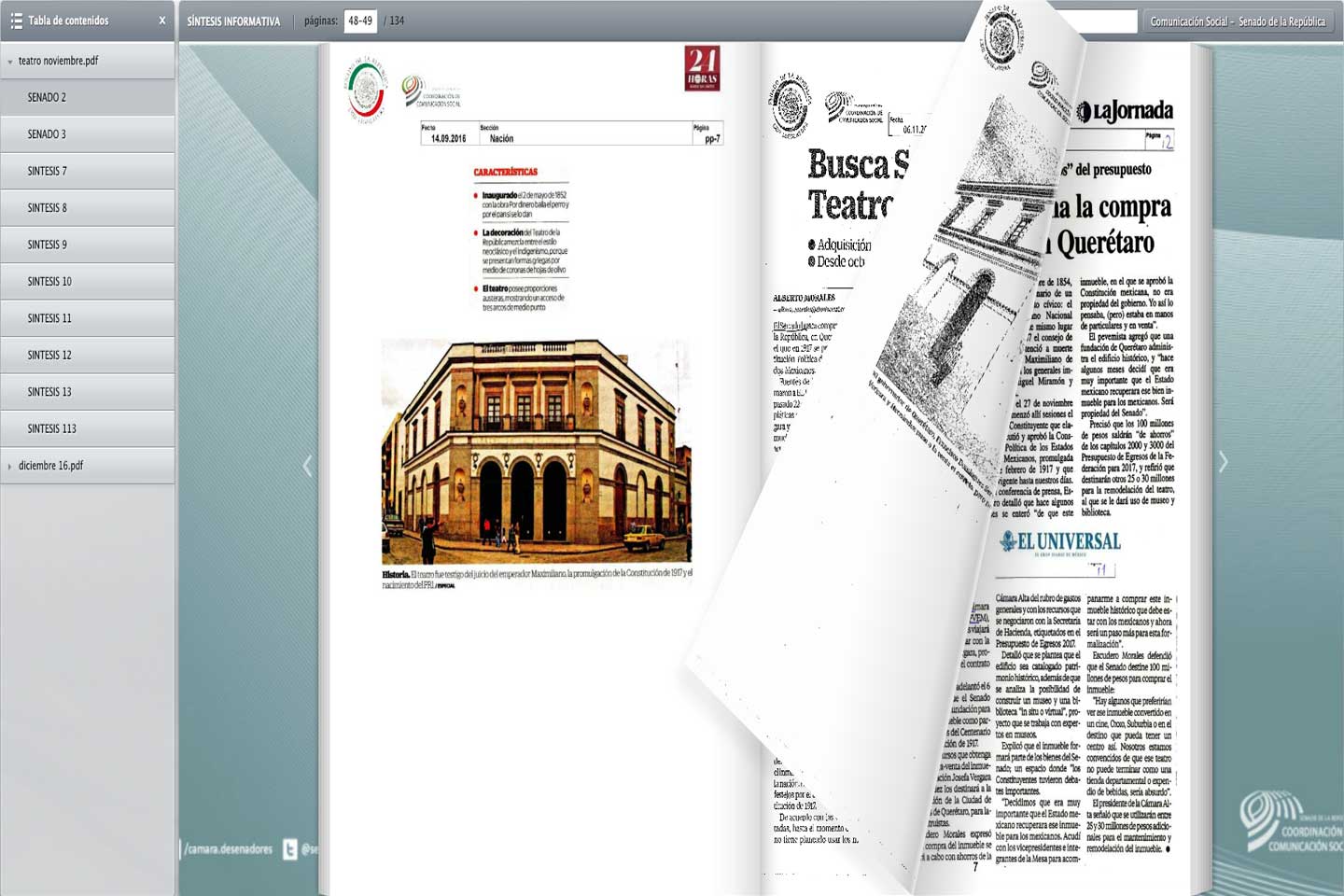
Task: Click the teatro building photo on left page
Action: pyautogui.click(x=537, y=453)
